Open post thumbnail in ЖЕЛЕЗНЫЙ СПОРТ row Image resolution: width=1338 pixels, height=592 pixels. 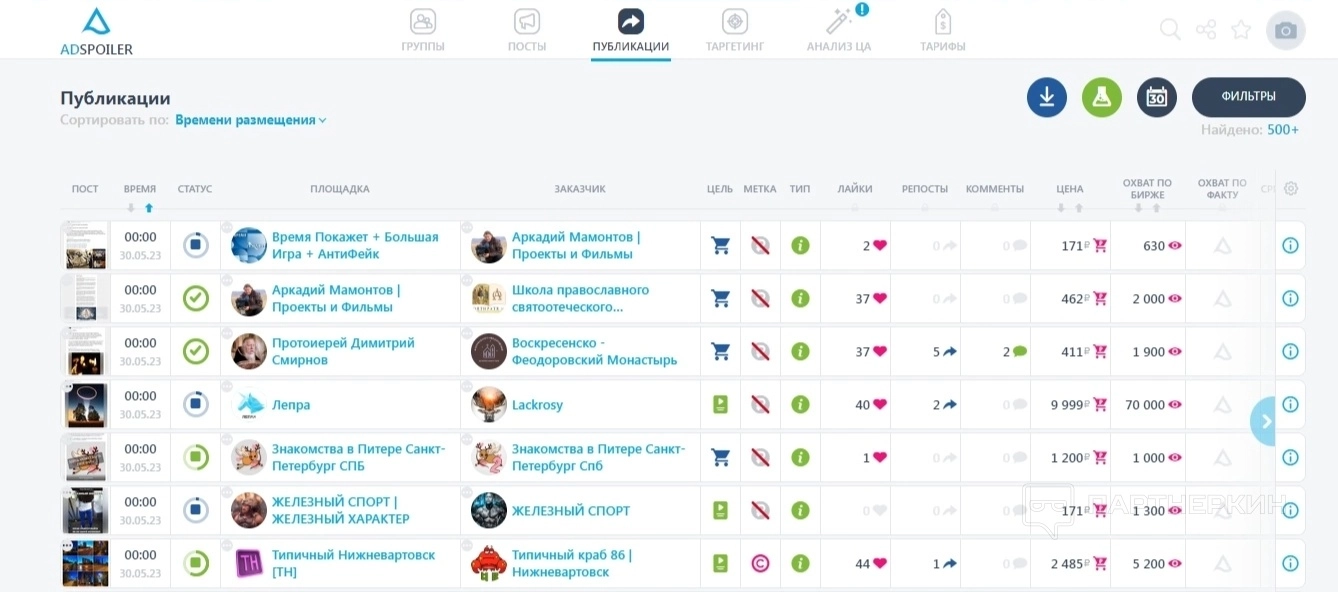(x=85, y=510)
